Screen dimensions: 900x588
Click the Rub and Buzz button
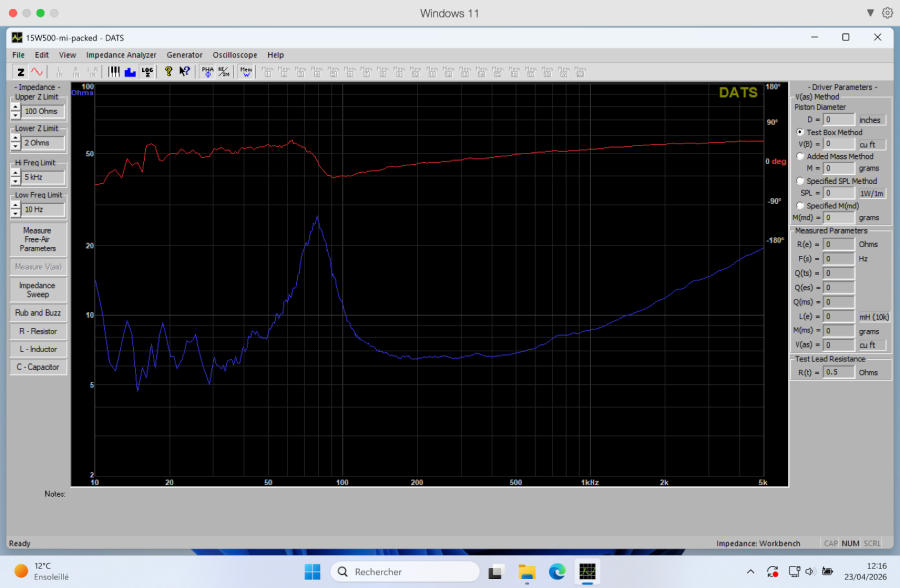37,313
